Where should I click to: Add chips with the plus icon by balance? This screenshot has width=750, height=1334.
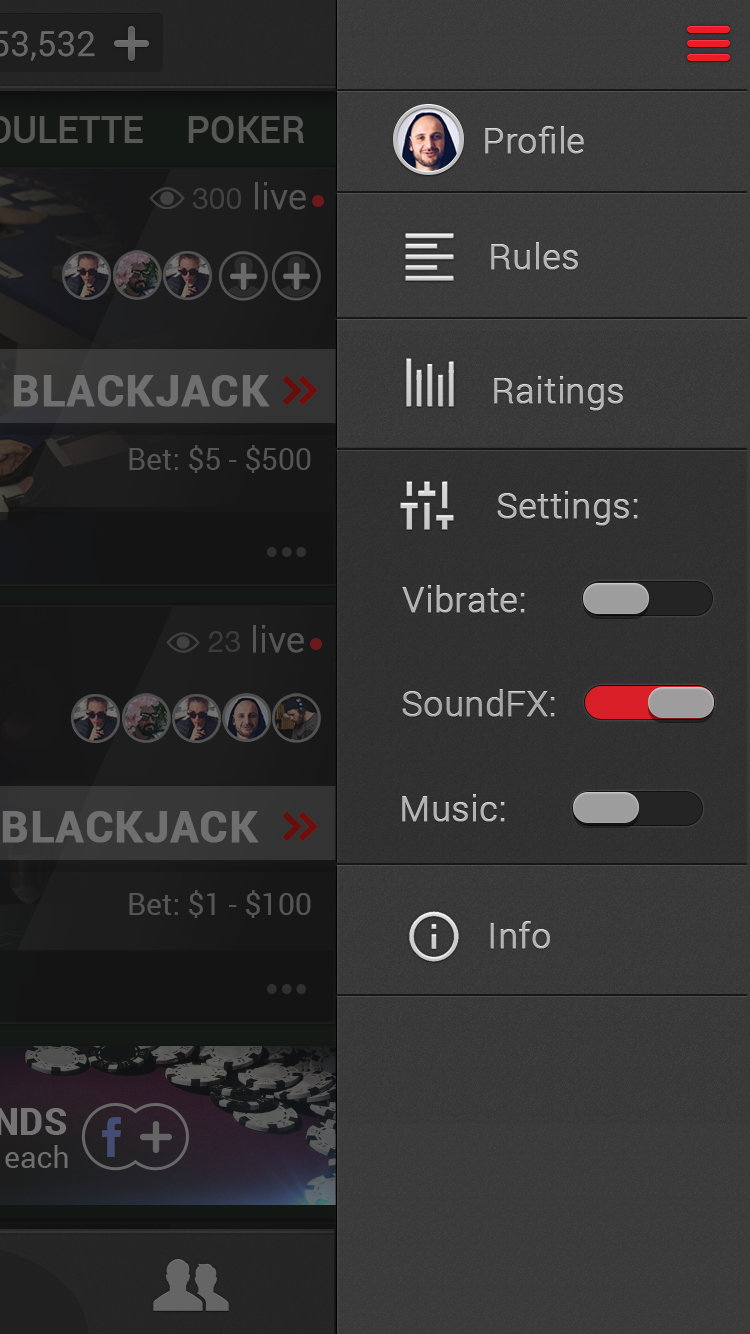point(131,43)
